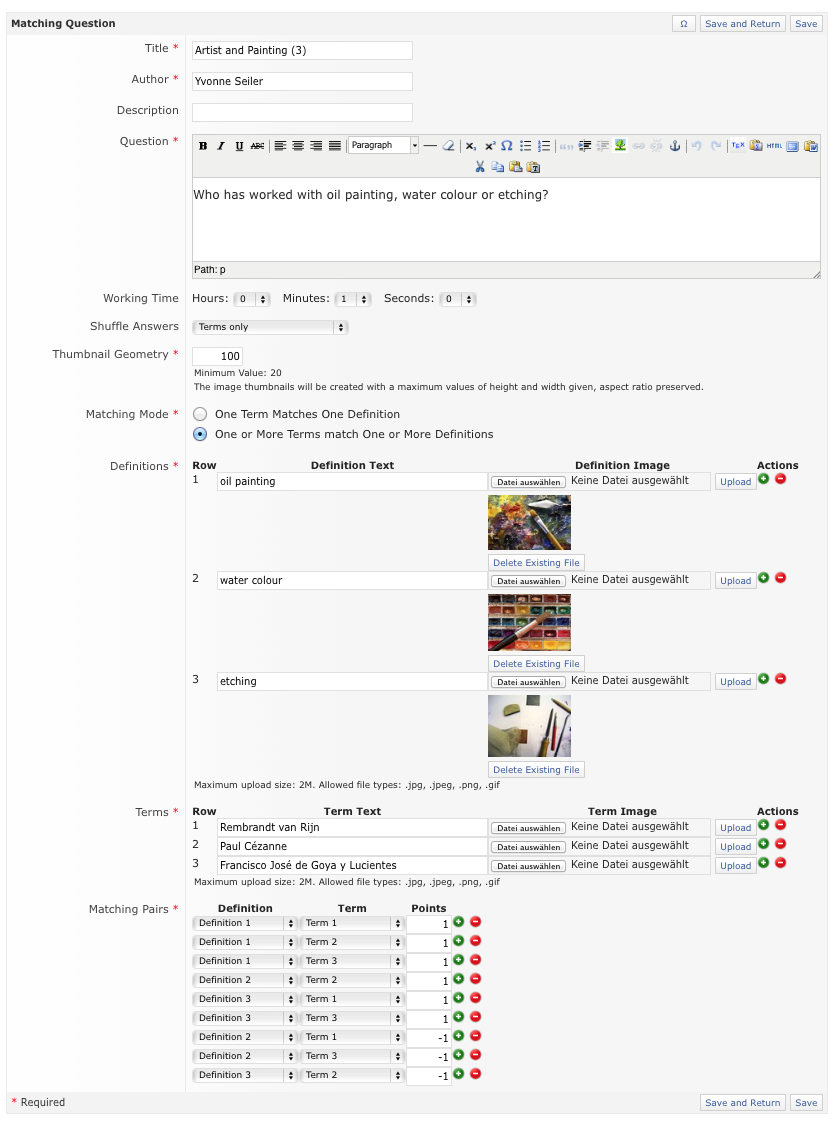839x1123 pixels.
Task: Insert a horizontal rule
Action: 430,146
